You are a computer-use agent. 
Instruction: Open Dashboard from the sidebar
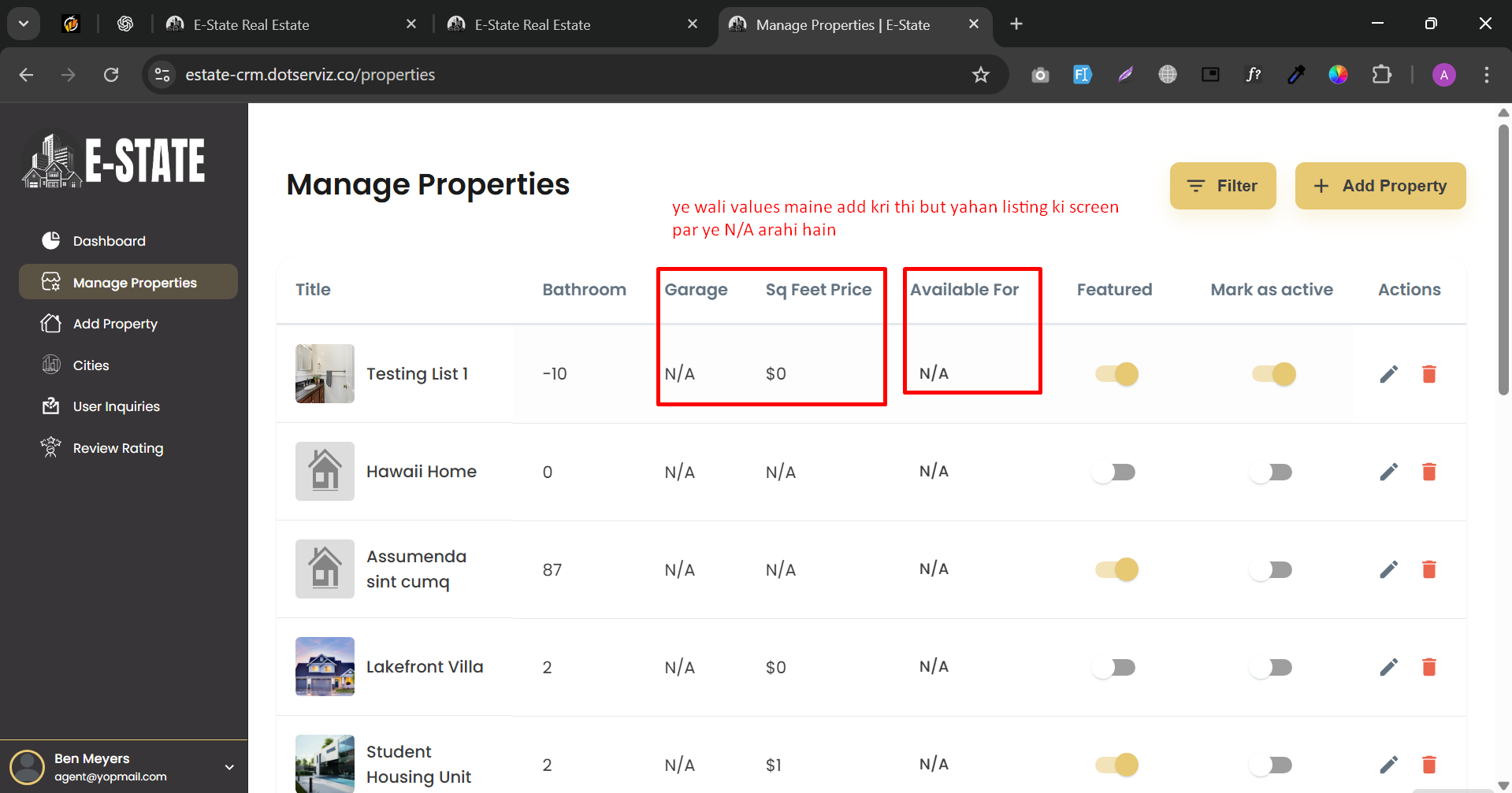coord(109,241)
